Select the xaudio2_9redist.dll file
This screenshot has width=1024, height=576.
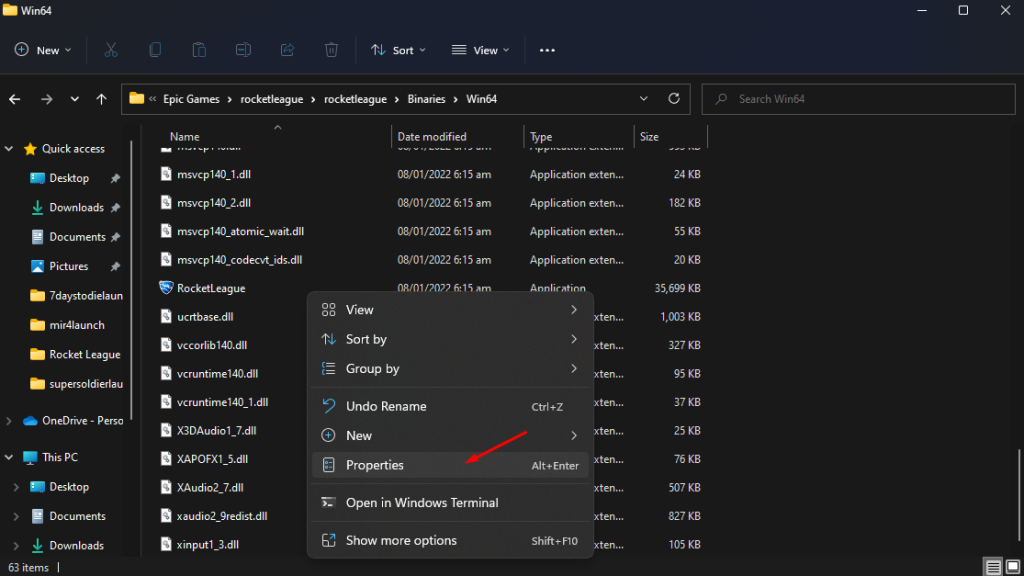click(222, 516)
